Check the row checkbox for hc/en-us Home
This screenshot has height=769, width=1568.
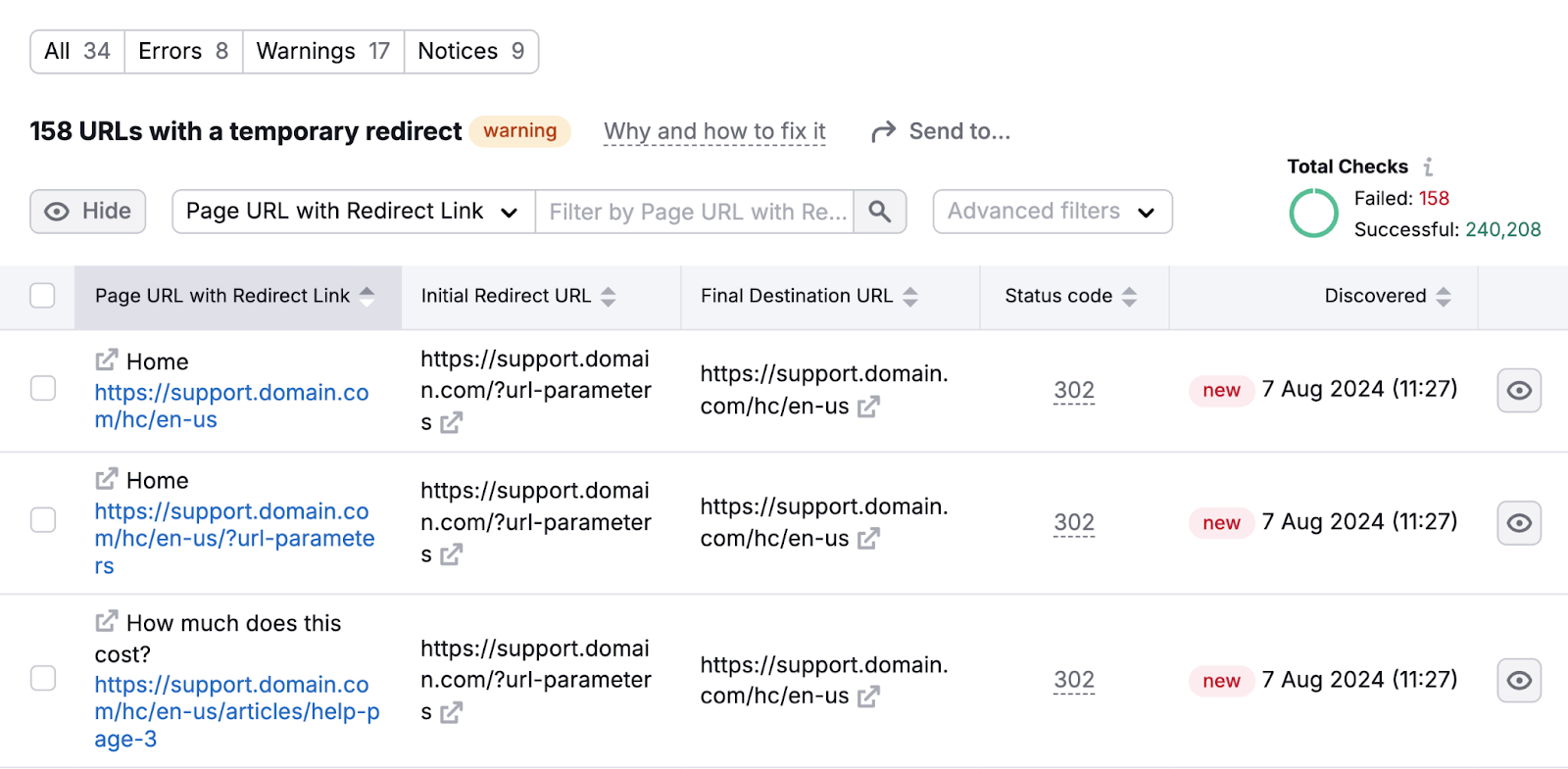43,389
